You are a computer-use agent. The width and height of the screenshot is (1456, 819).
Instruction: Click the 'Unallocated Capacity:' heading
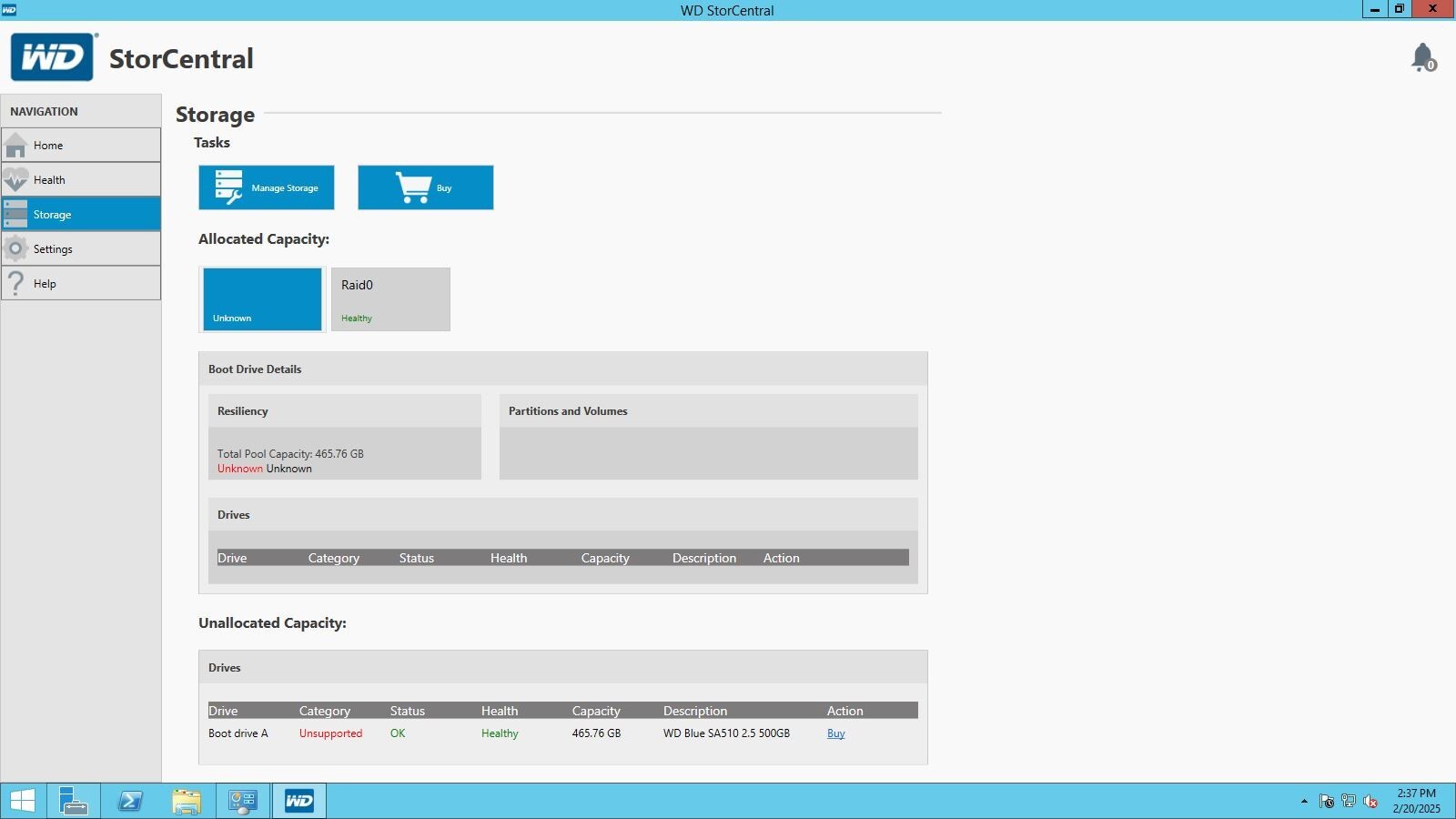click(272, 623)
